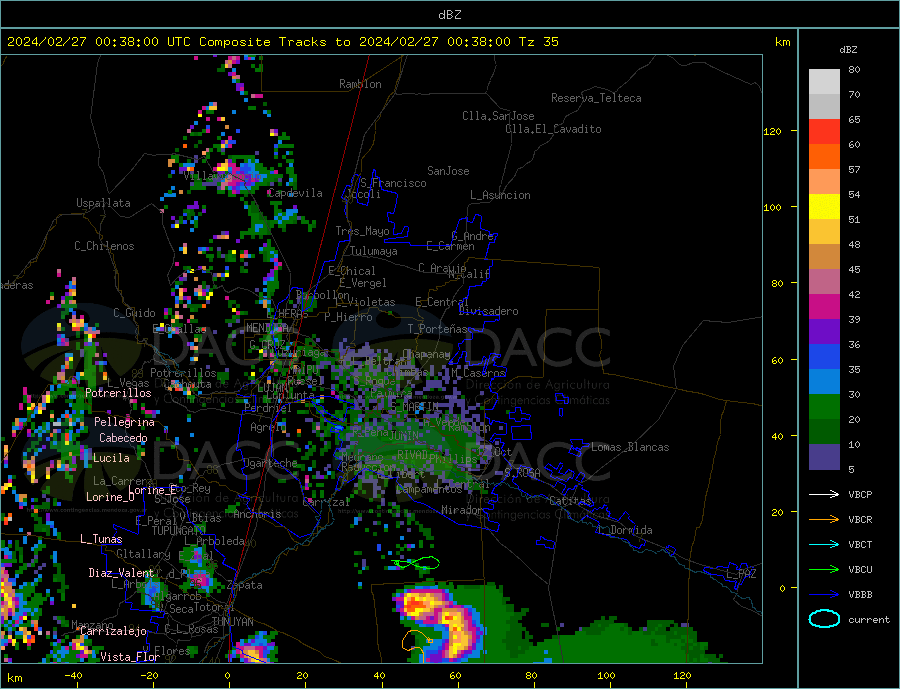The image size is (900, 689).
Task: Pick the purple swatch between 39 and 36
Action: pos(824,331)
